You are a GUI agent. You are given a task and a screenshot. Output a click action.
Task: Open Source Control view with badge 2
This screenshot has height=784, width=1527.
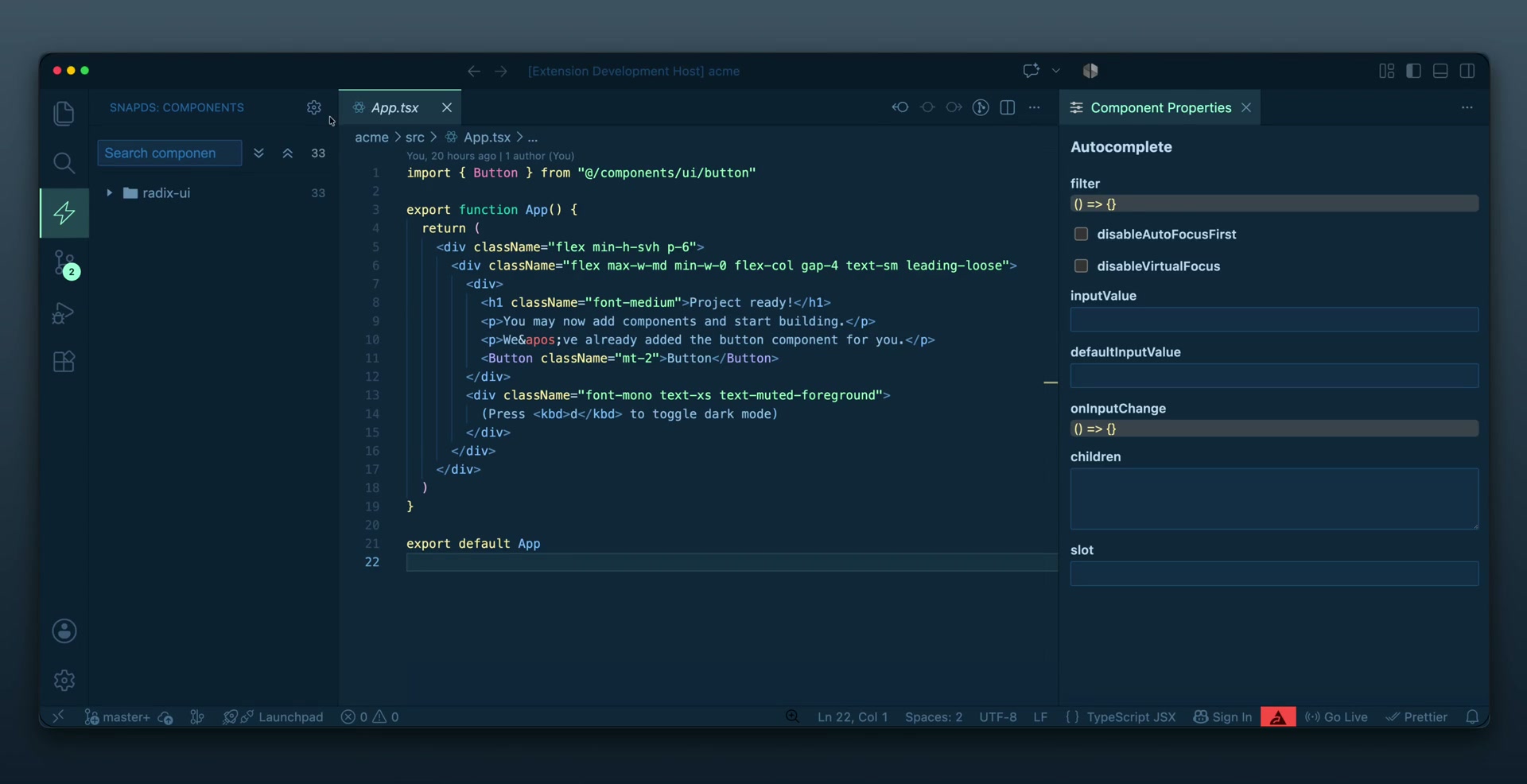click(x=64, y=263)
